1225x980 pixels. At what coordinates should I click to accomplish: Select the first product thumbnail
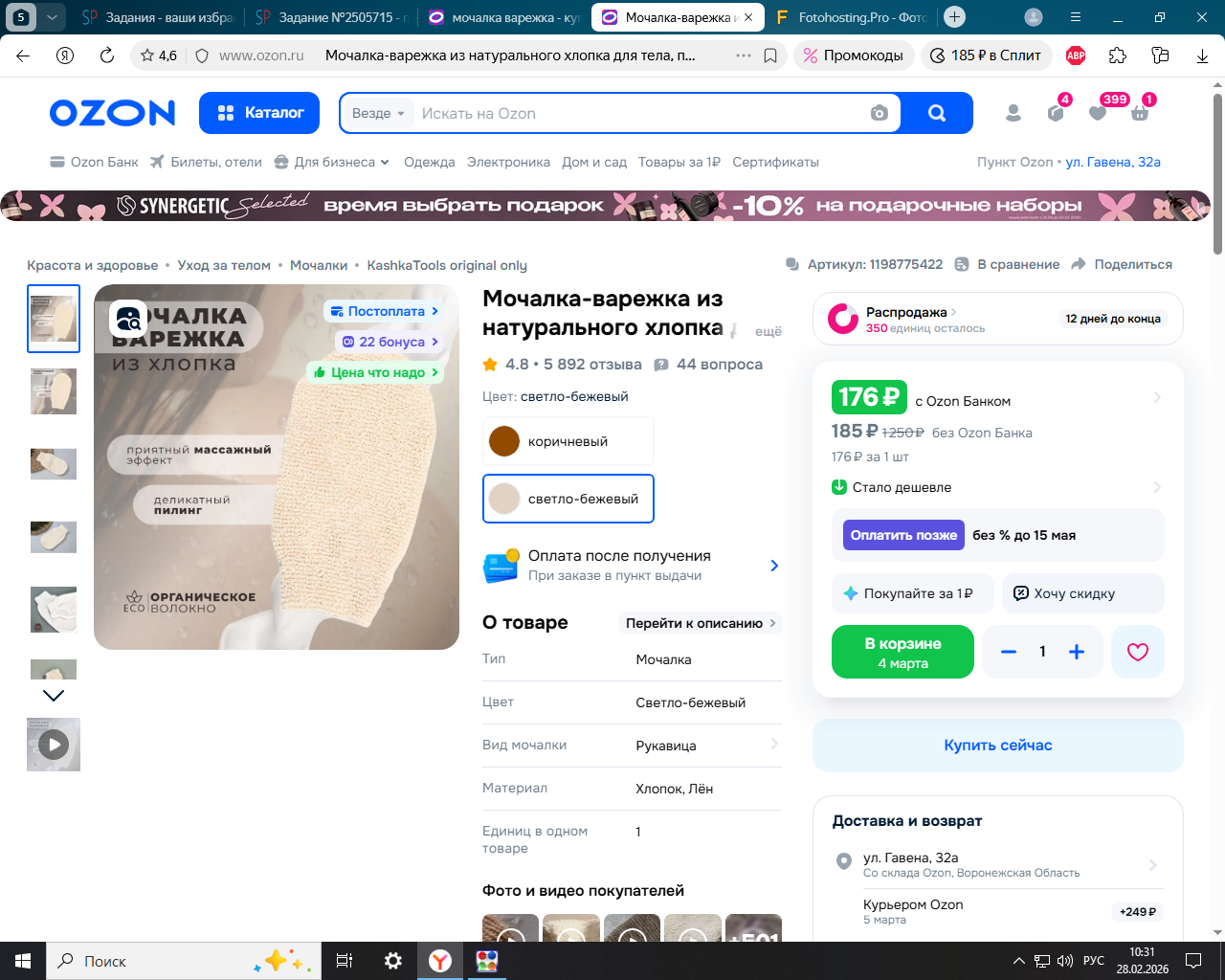54,319
